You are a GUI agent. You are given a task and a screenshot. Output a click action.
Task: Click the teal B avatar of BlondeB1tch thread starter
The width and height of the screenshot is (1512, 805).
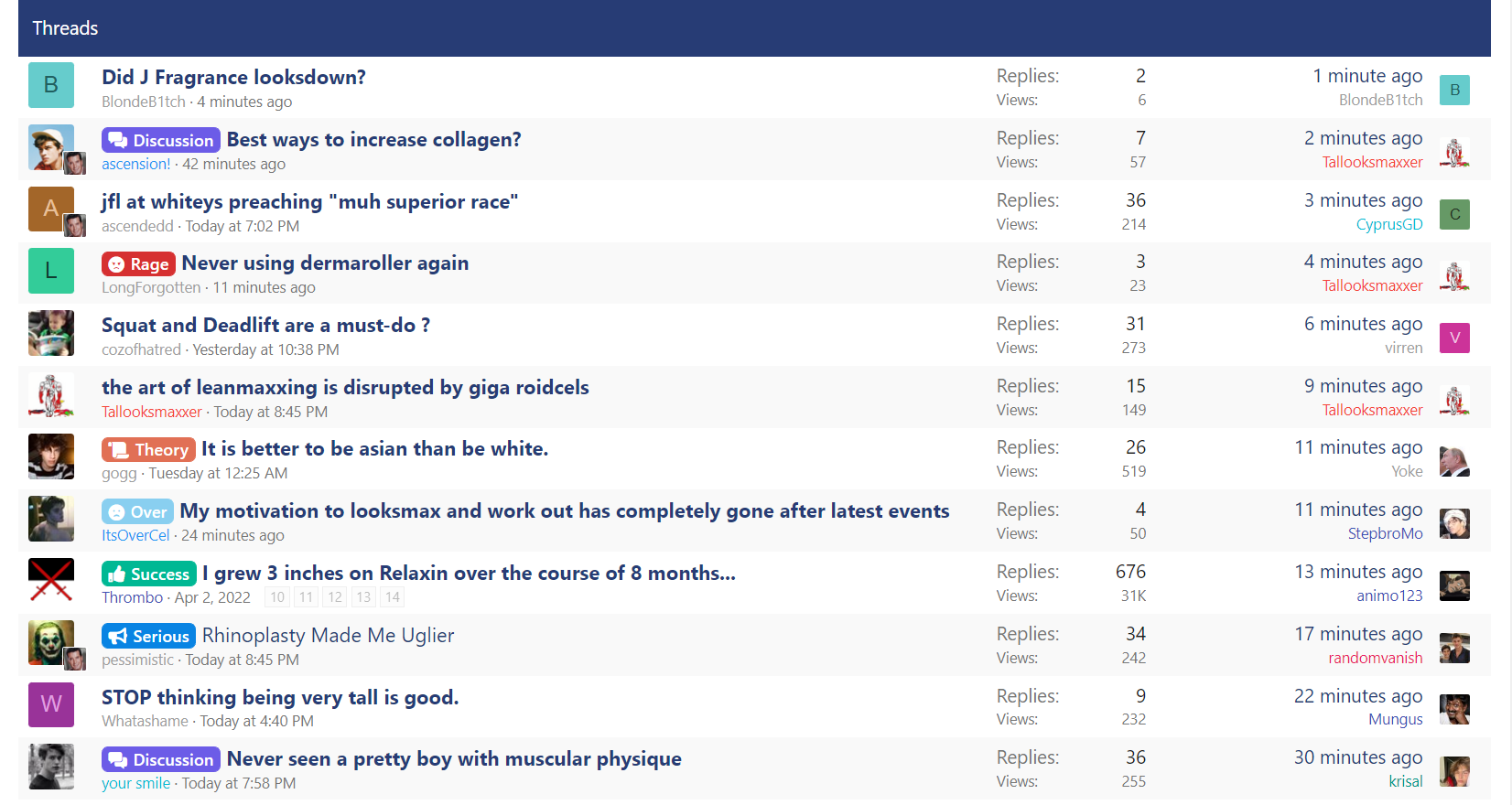click(51, 85)
